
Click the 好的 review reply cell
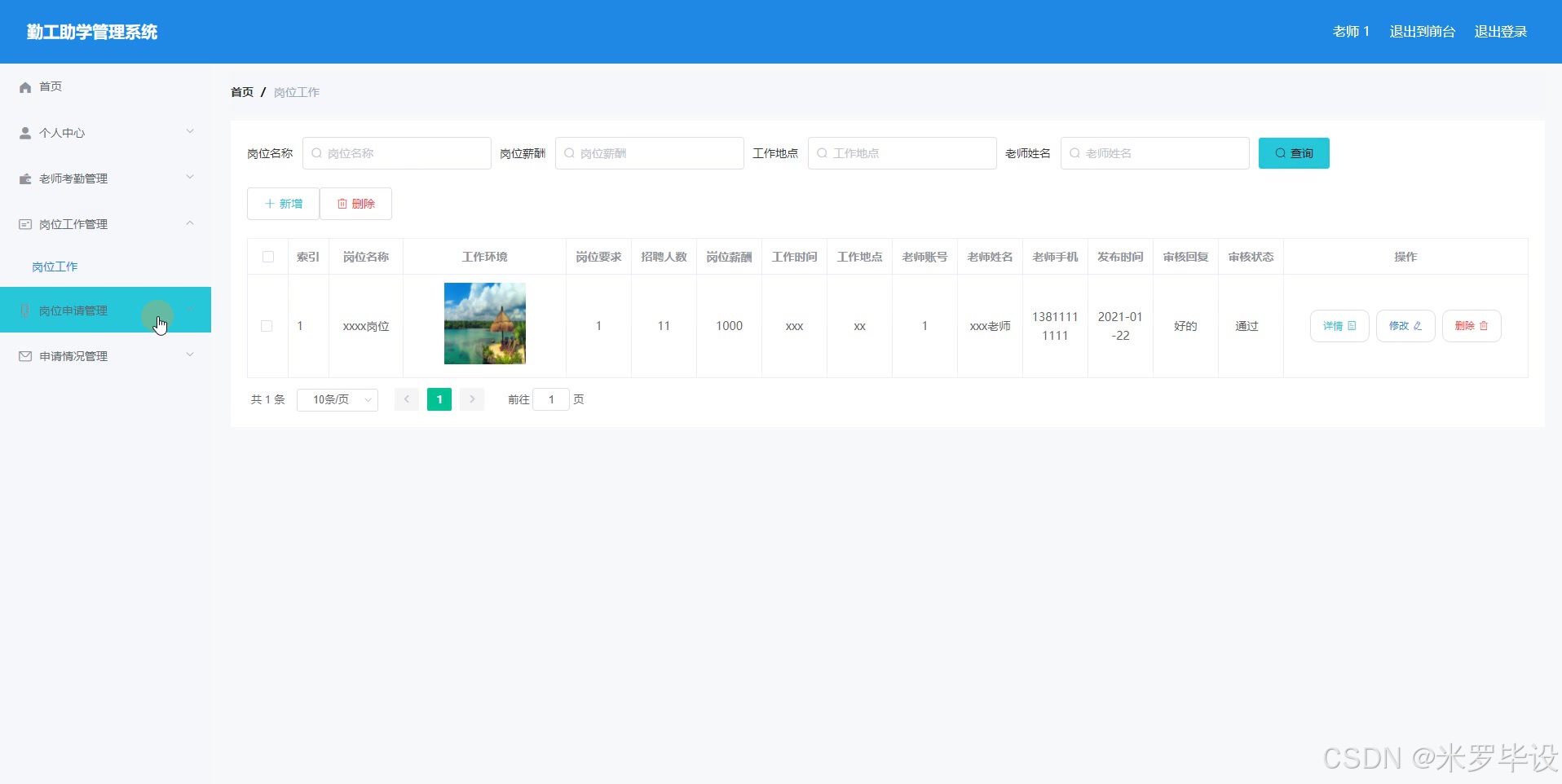click(x=1185, y=326)
